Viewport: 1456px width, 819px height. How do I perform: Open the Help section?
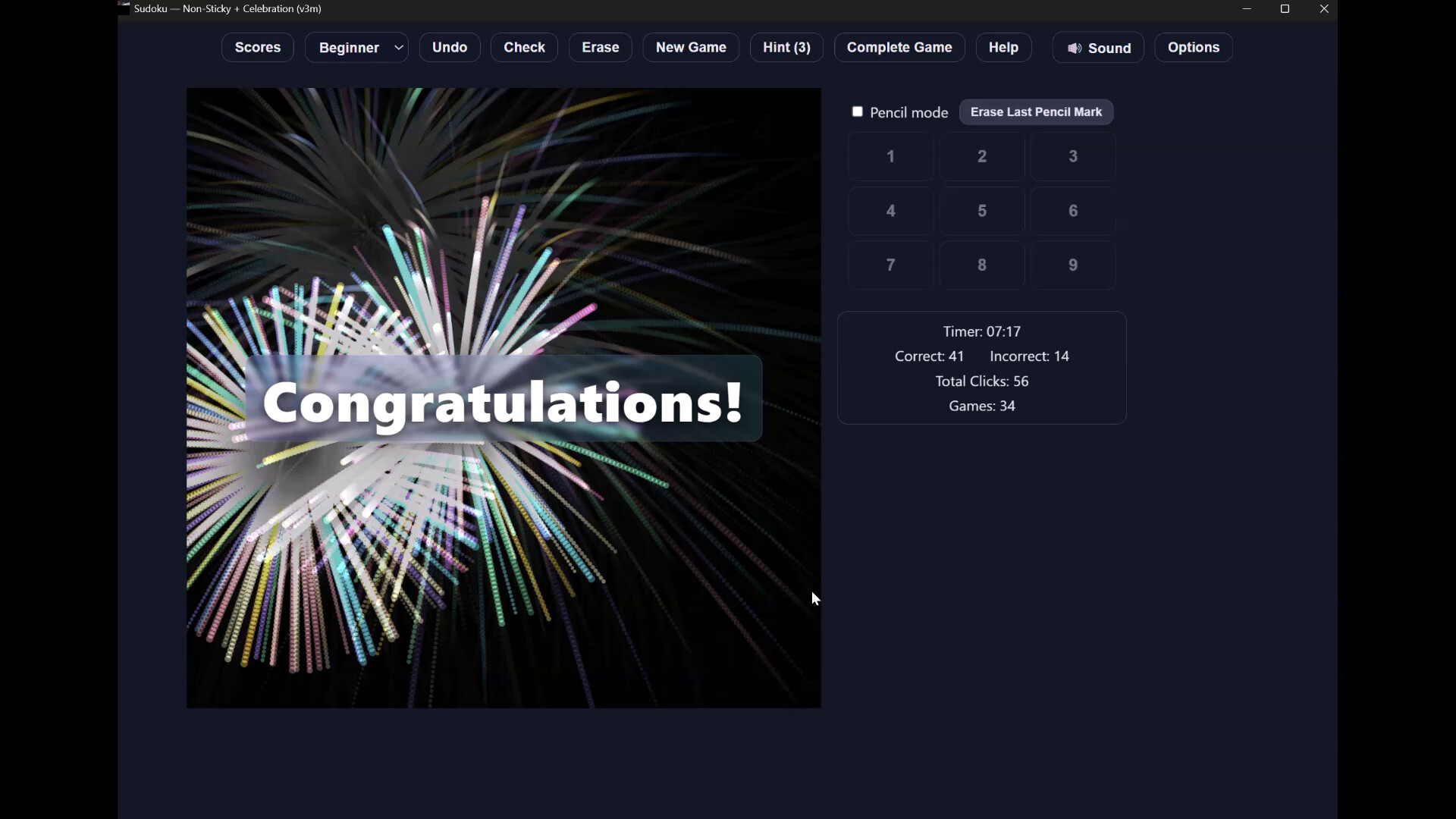click(x=1003, y=47)
